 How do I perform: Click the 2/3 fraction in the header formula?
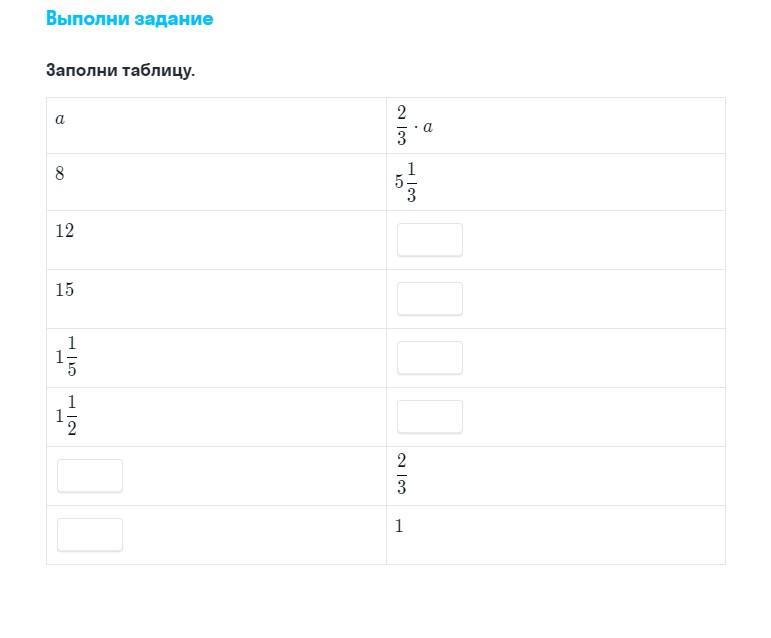pos(402,125)
